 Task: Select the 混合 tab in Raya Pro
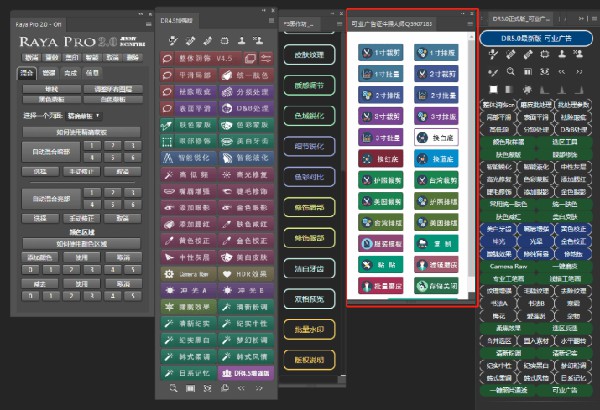(x=26, y=73)
